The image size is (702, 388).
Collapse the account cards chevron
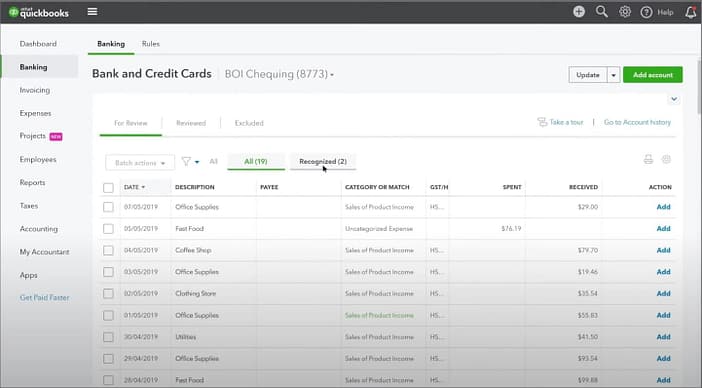tap(674, 99)
